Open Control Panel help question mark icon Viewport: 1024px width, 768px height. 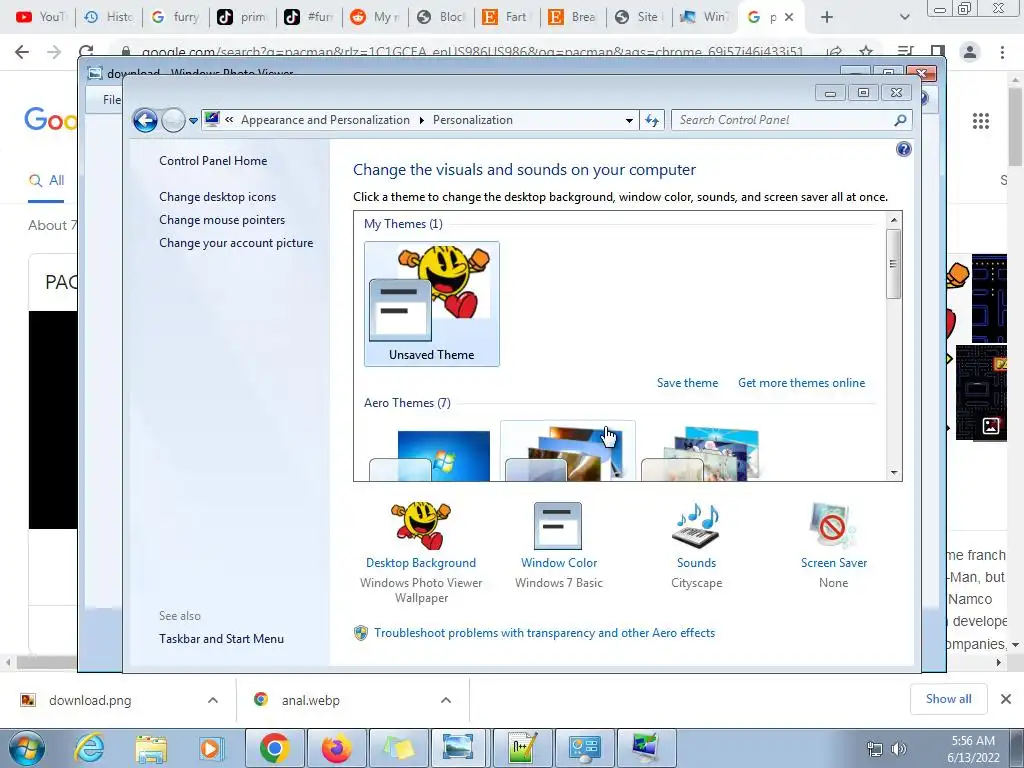pos(904,150)
